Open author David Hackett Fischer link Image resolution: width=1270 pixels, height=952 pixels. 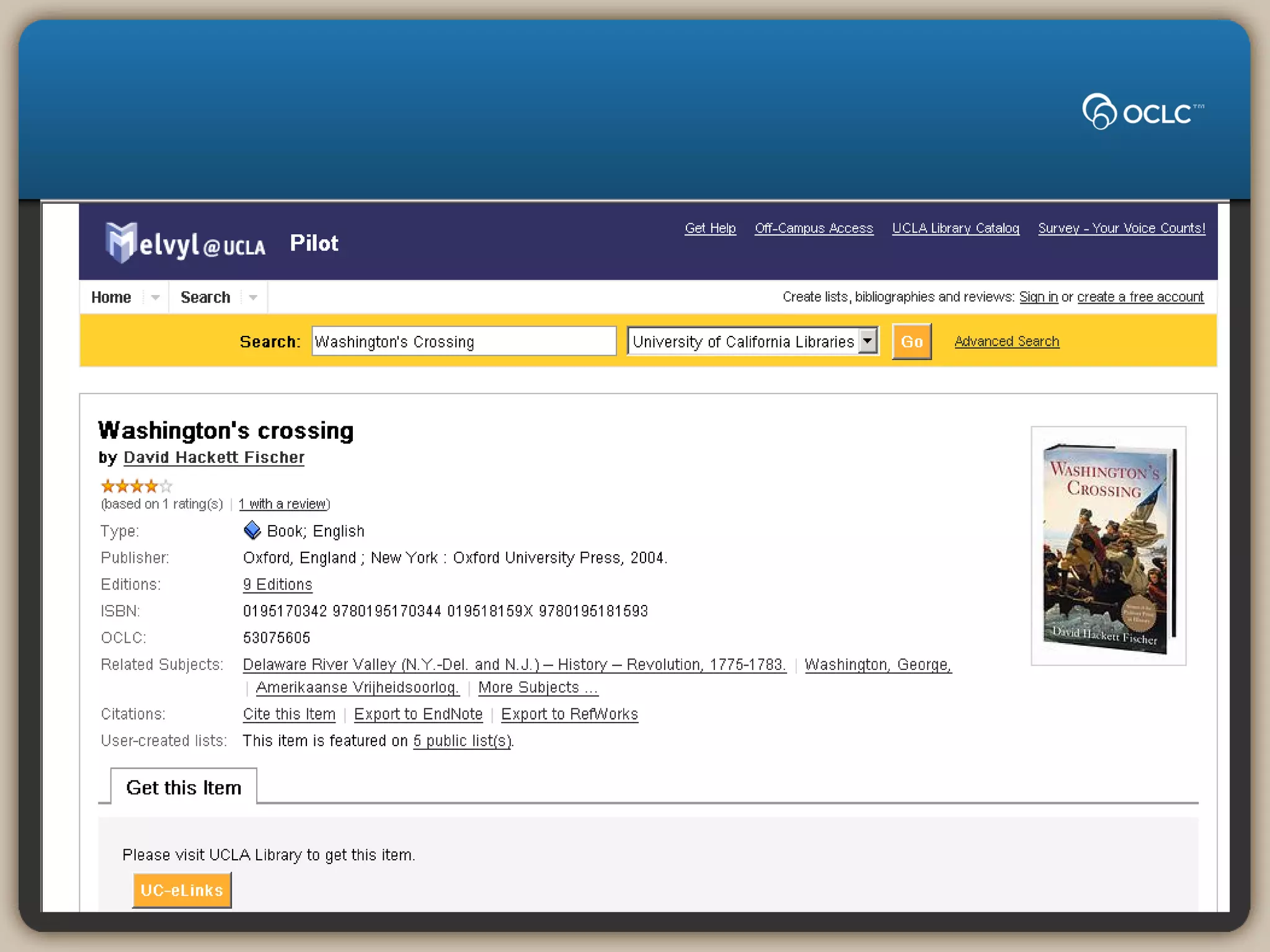[x=214, y=457]
